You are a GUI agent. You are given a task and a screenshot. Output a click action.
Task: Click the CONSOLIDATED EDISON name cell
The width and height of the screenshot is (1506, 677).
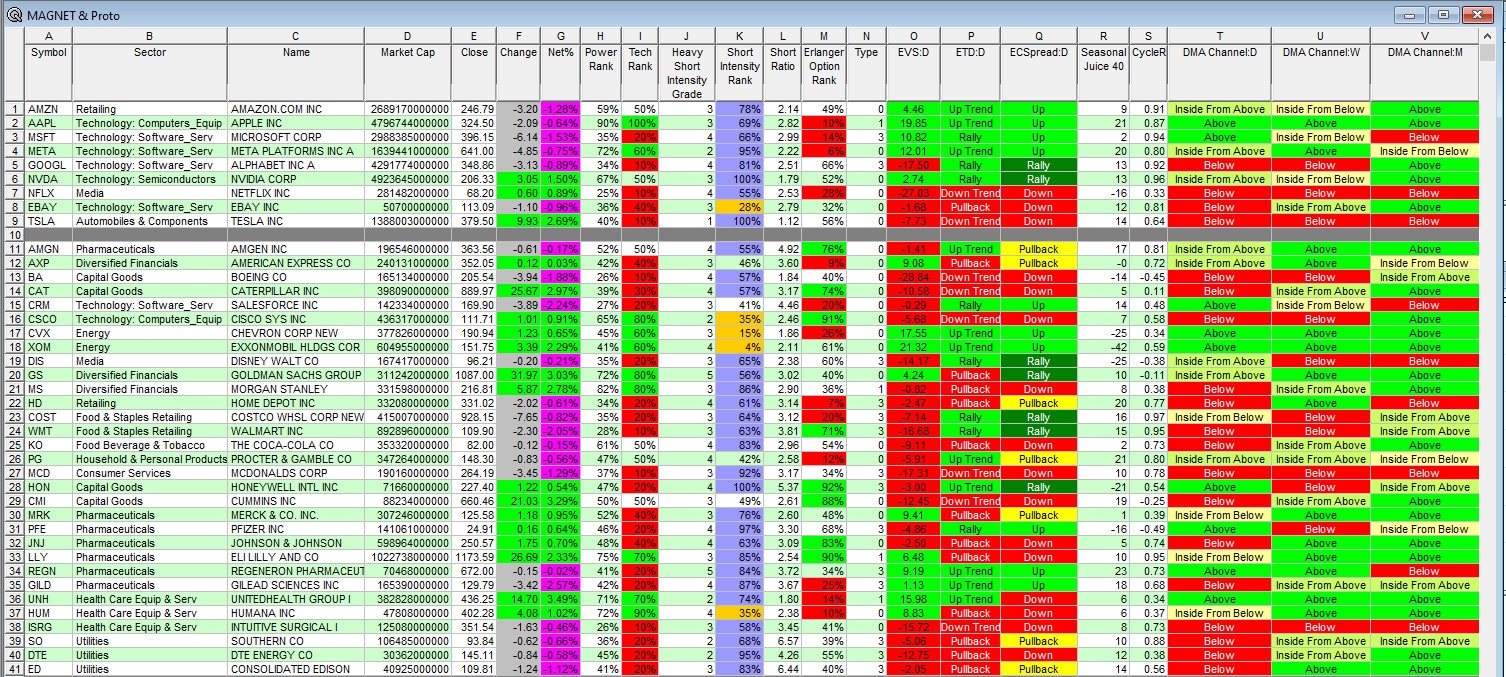(296, 669)
